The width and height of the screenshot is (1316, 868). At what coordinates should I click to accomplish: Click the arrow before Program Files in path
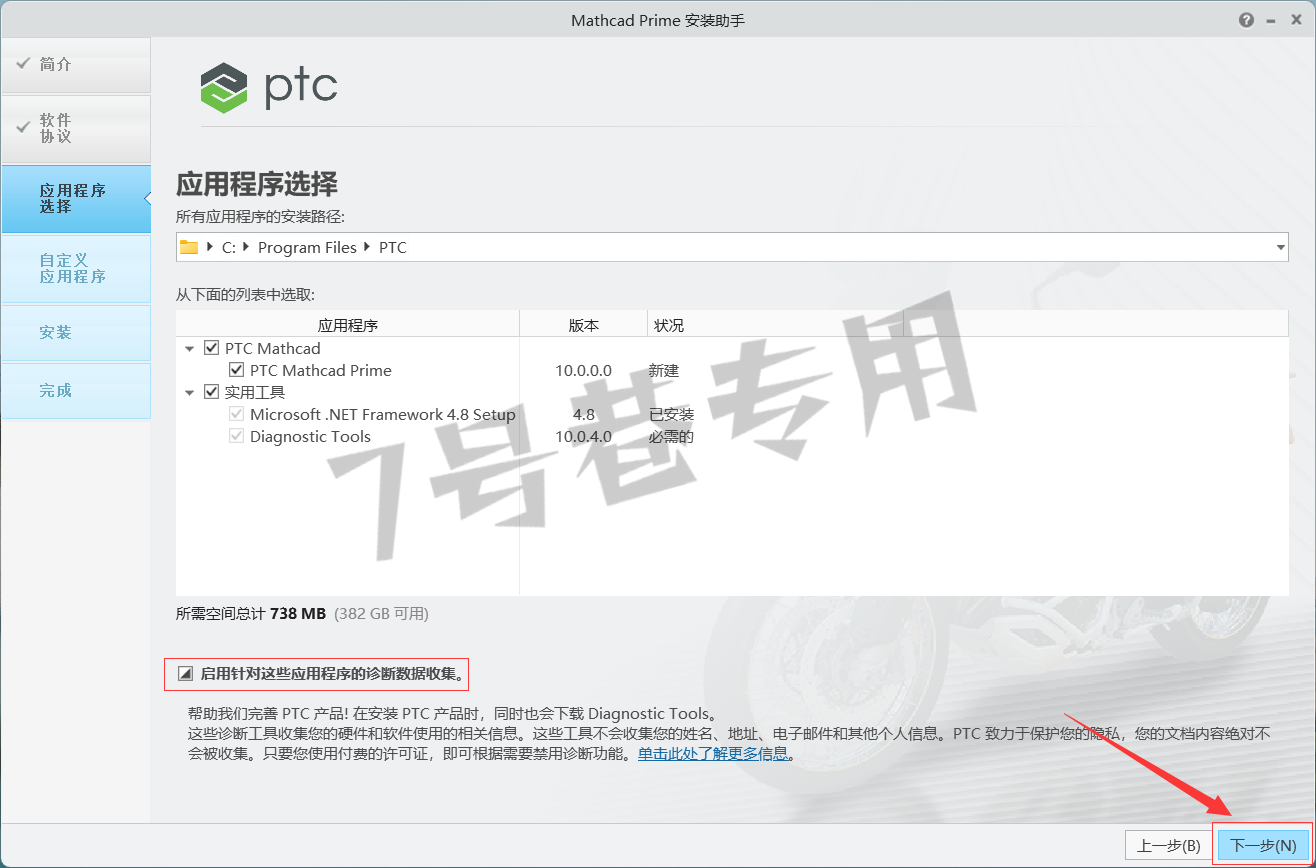246,247
